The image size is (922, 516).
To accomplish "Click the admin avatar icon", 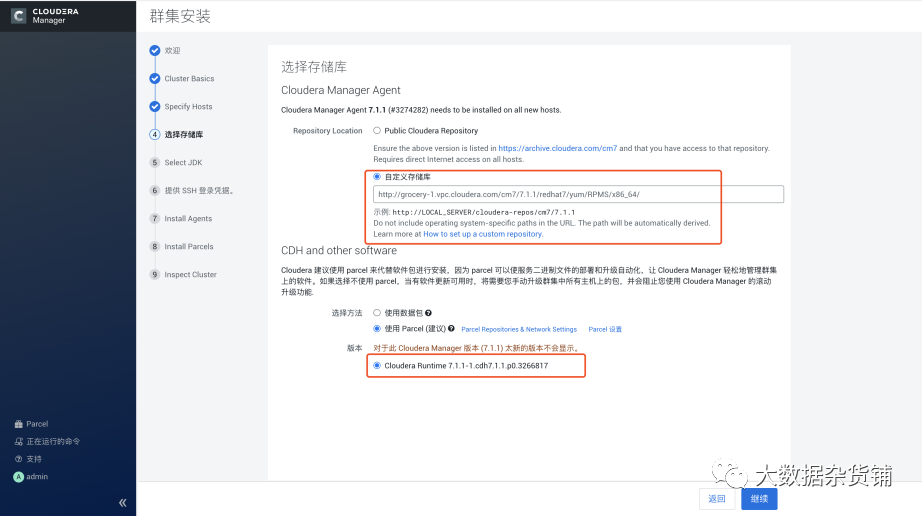I will (x=18, y=477).
